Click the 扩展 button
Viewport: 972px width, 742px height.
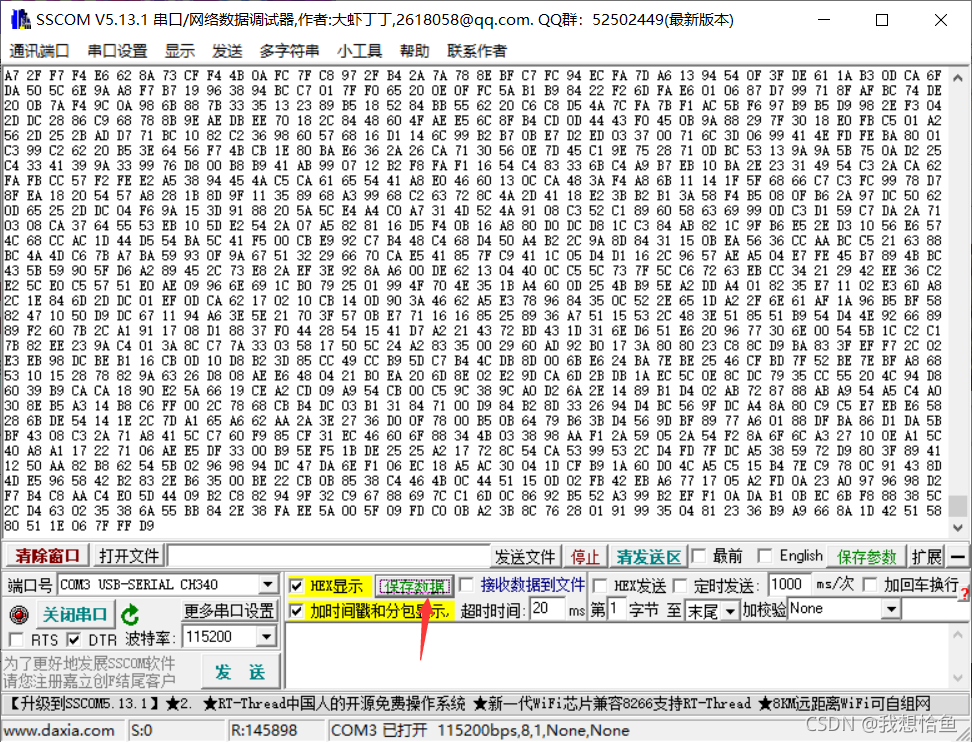pyautogui.click(x=927, y=557)
